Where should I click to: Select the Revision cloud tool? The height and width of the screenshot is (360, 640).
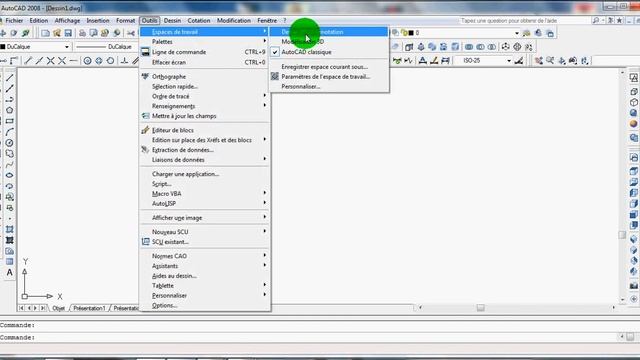point(9,154)
